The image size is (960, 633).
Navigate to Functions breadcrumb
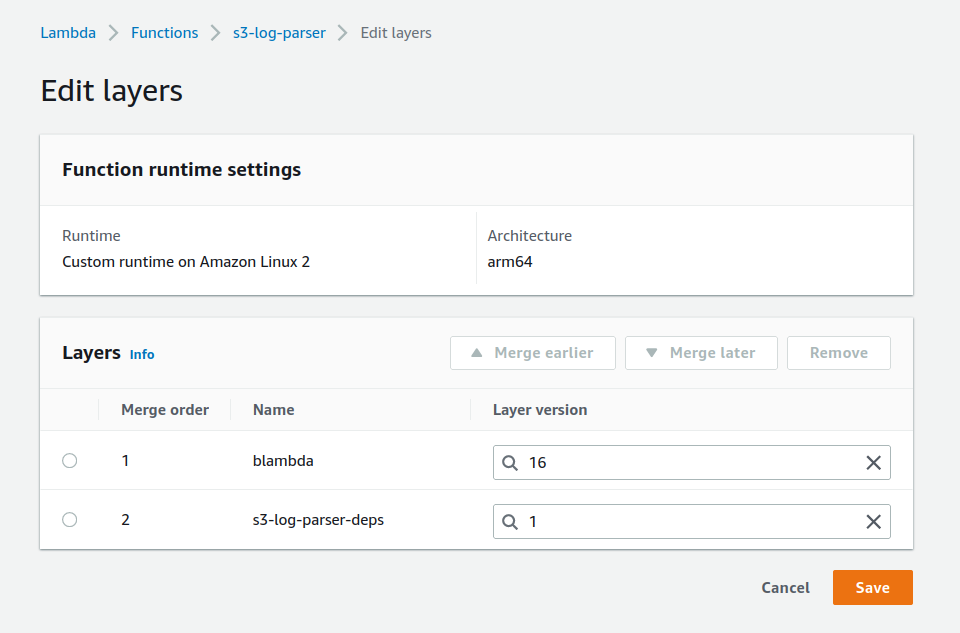coord(164,33)
